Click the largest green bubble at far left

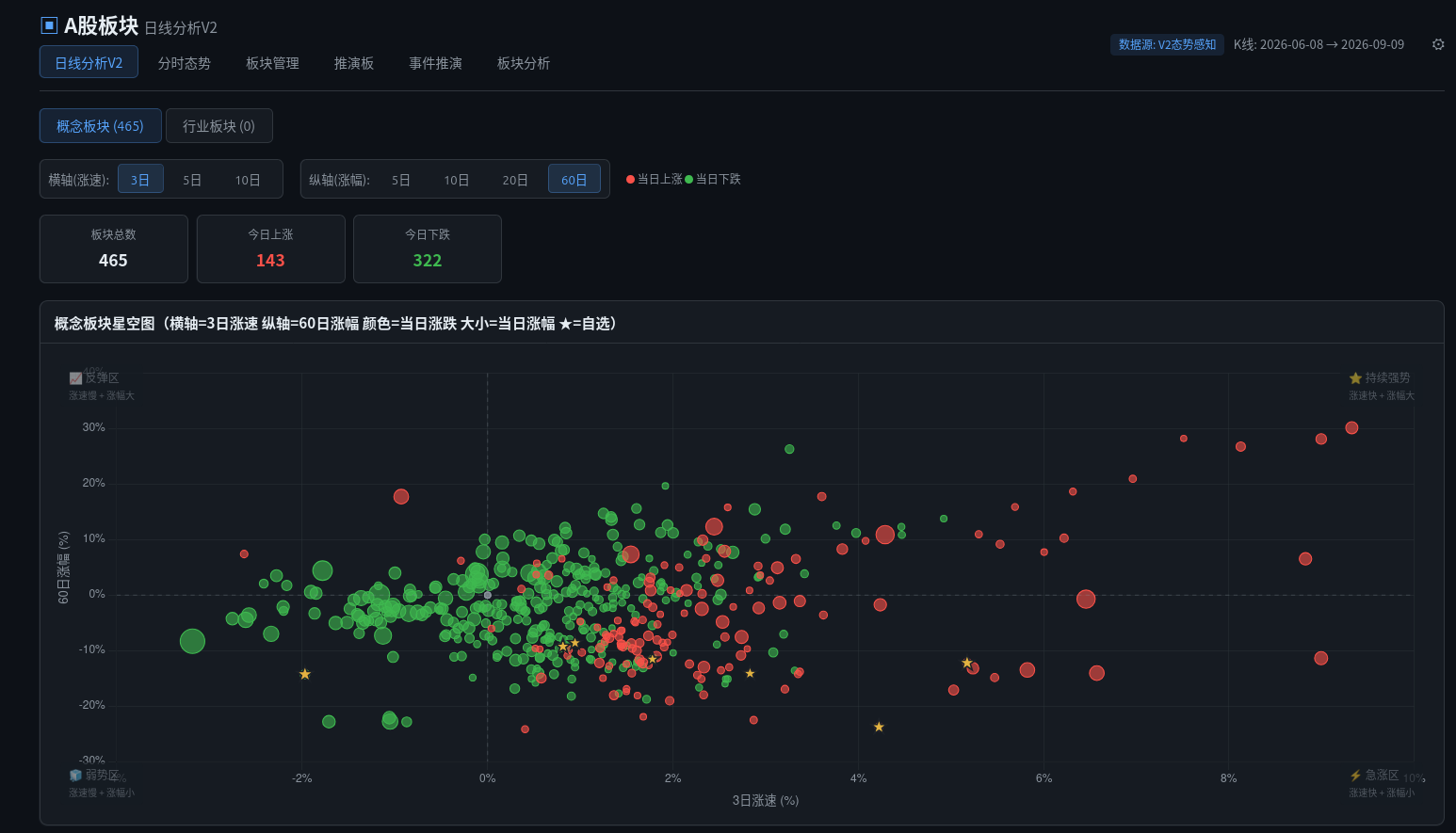[x=192, y=641]
